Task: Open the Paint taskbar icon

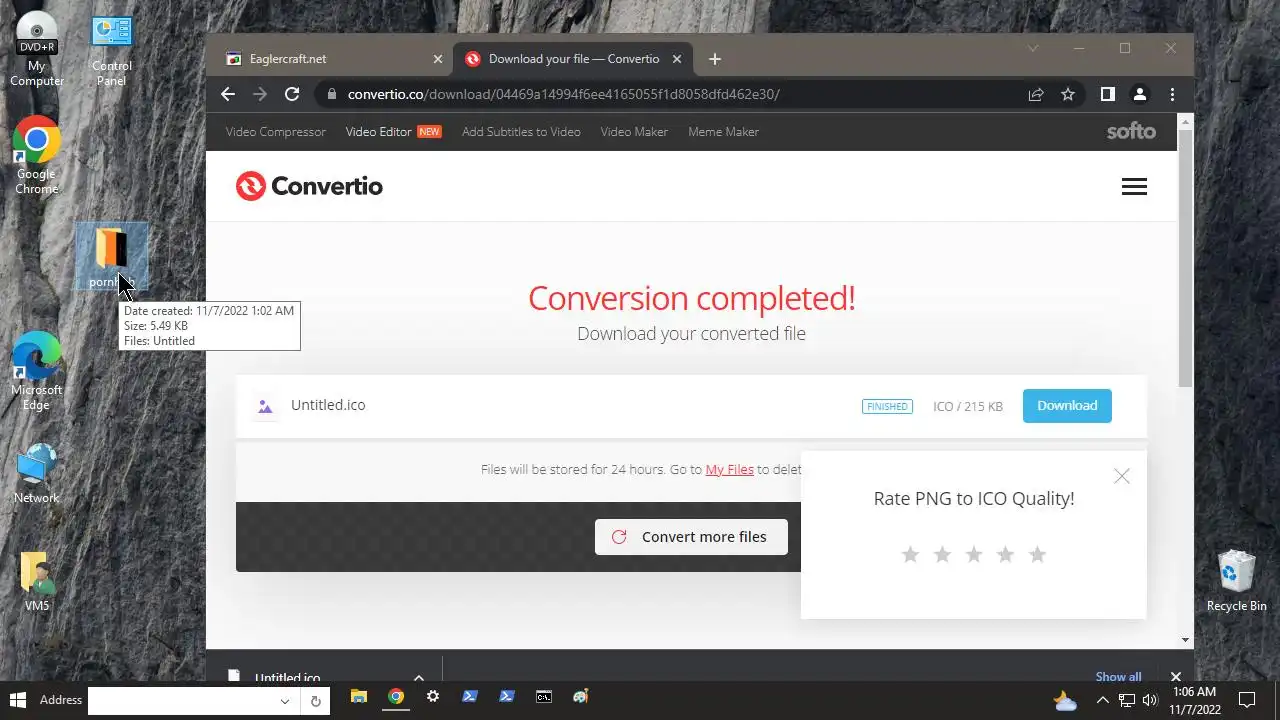Action: tap(580, 697)
